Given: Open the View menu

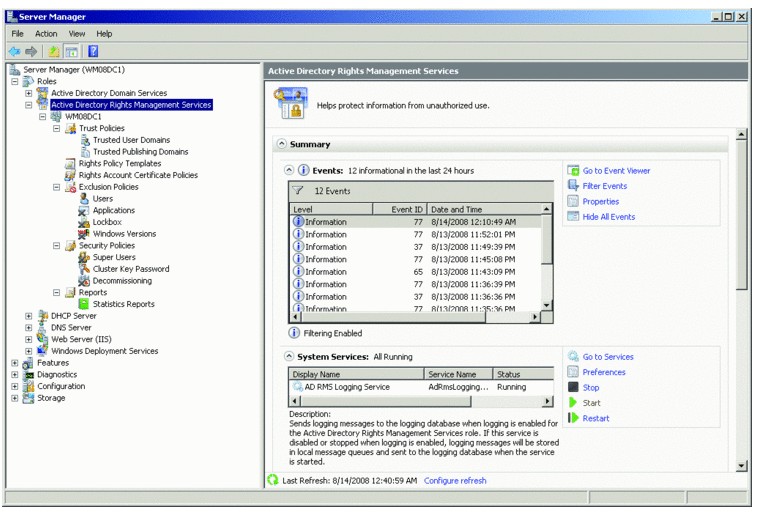Looking at the screenshot, I should [x=77, y=33].
